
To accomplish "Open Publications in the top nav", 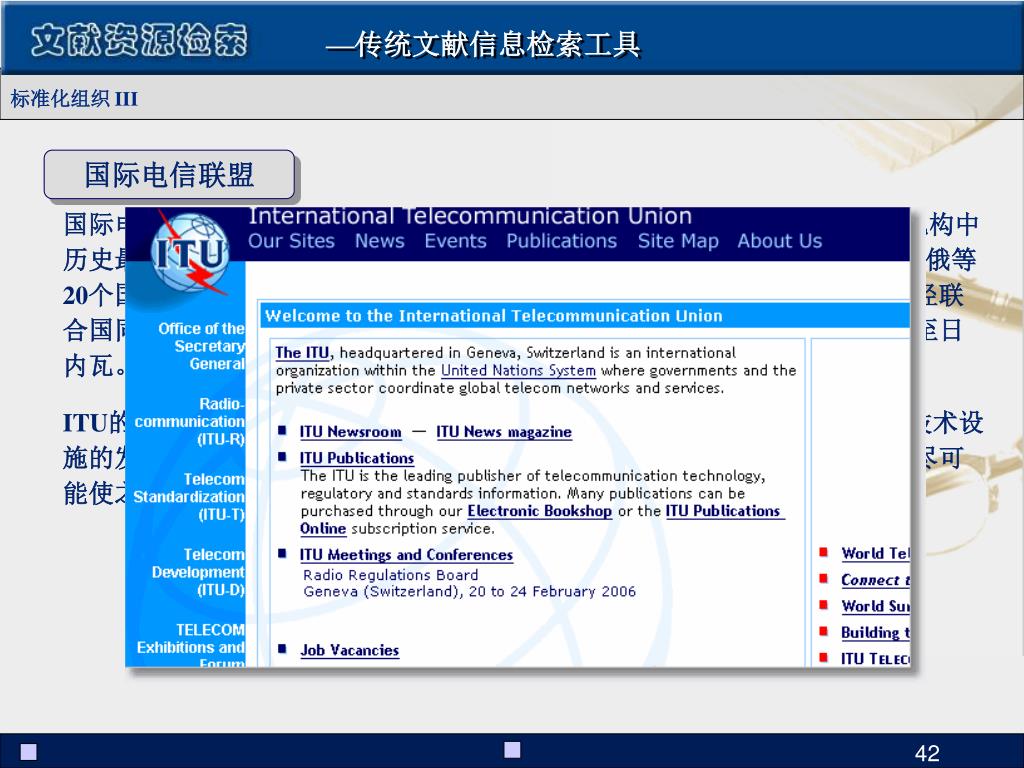I will click(x=562, y=241).
